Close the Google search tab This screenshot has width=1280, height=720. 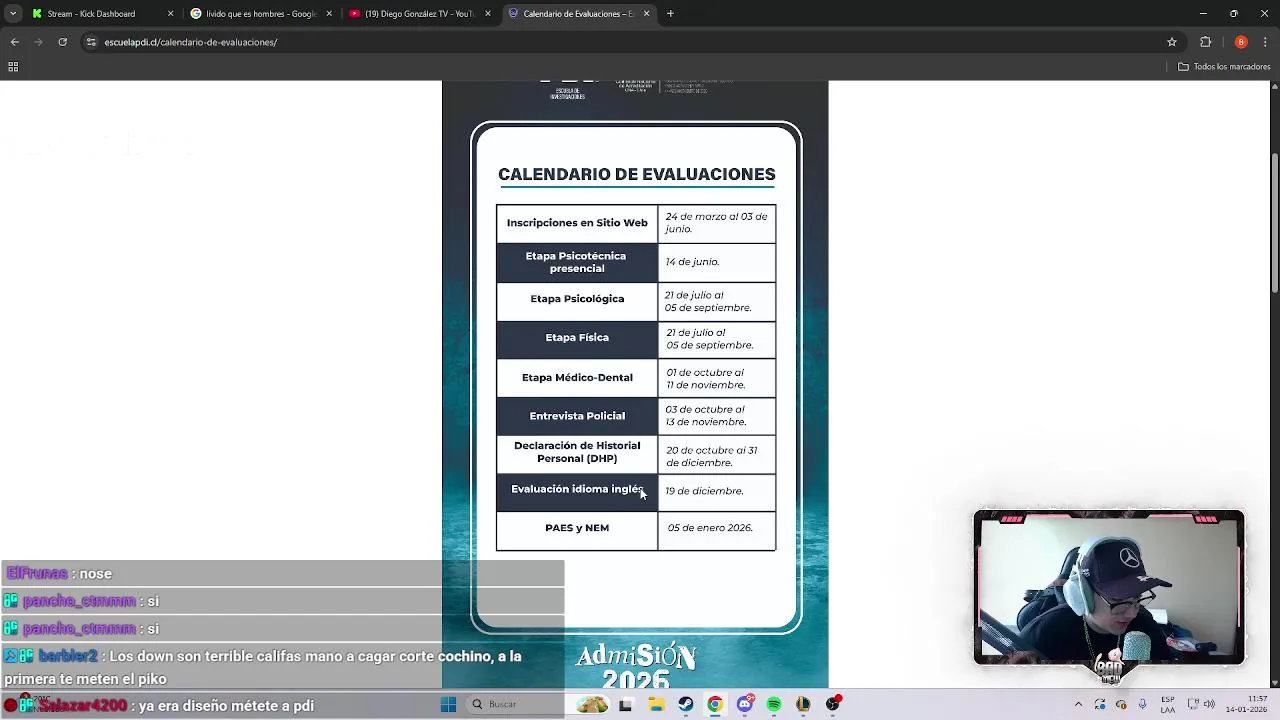[329, 14]
